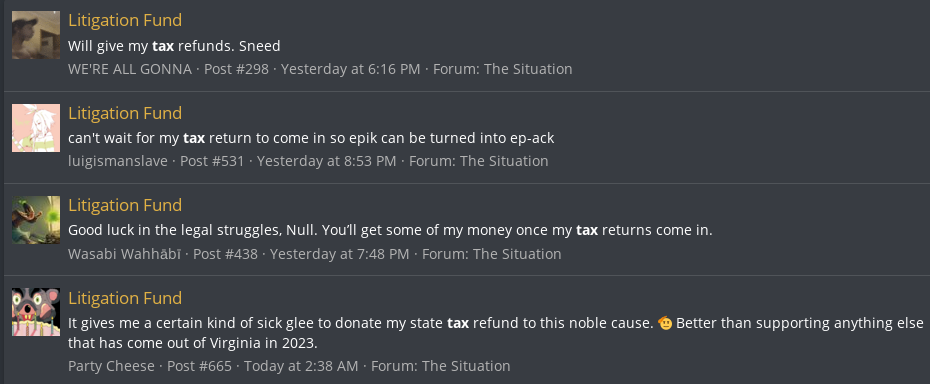This screenshot has height=384, width=930.
Task: Click the post snippet about ep-ack
Action: (x=311, y=138)
